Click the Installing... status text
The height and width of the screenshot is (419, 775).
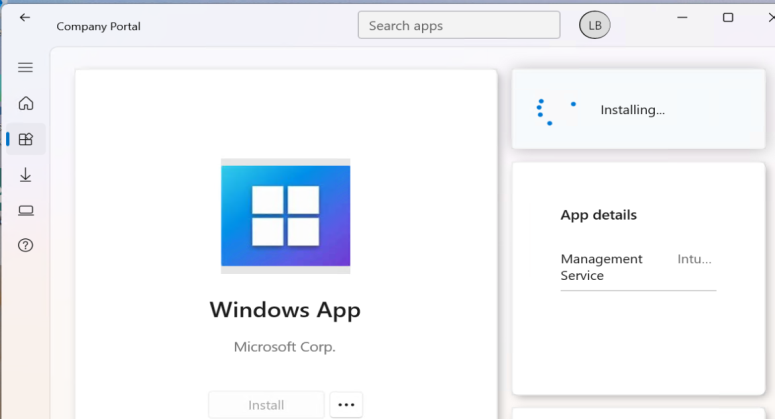(633, 110)
